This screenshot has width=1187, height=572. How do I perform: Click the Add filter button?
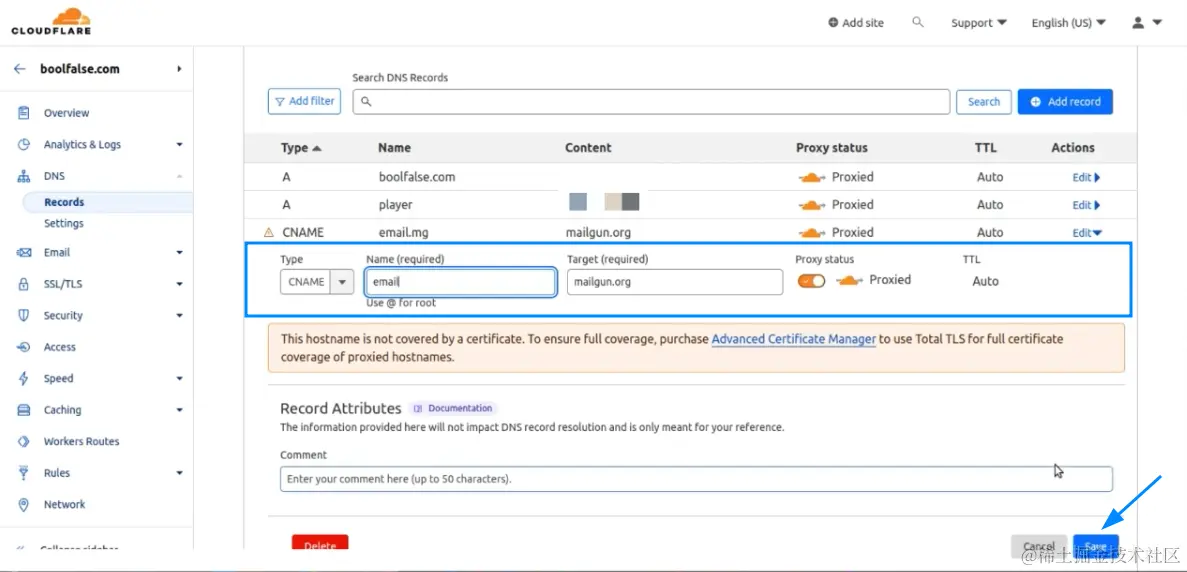pyautogui.click(x=304, y=101)
